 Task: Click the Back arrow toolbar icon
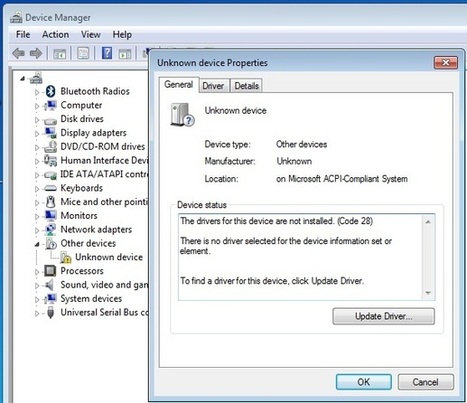18,53
